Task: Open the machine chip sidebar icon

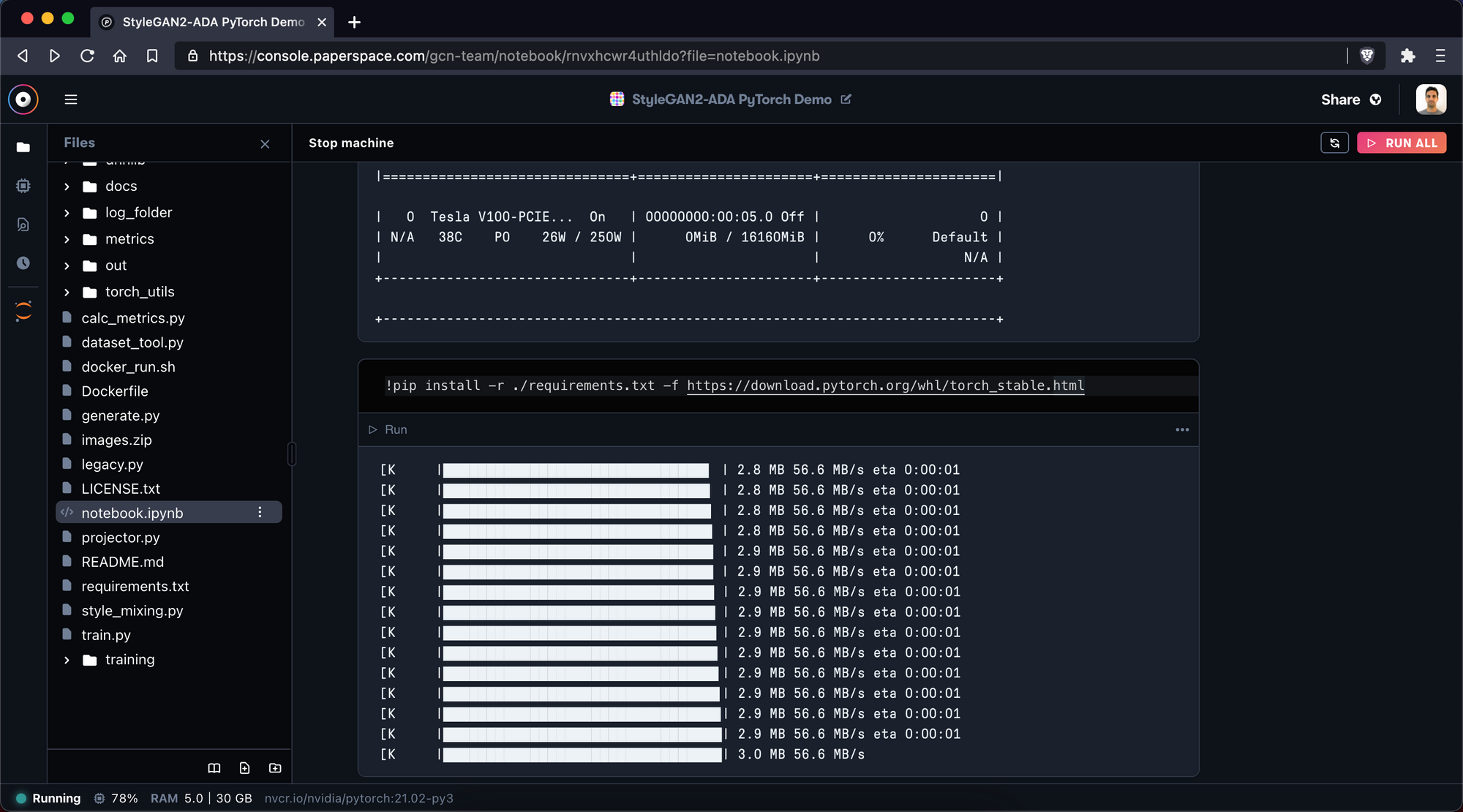Action: (23, 186)
